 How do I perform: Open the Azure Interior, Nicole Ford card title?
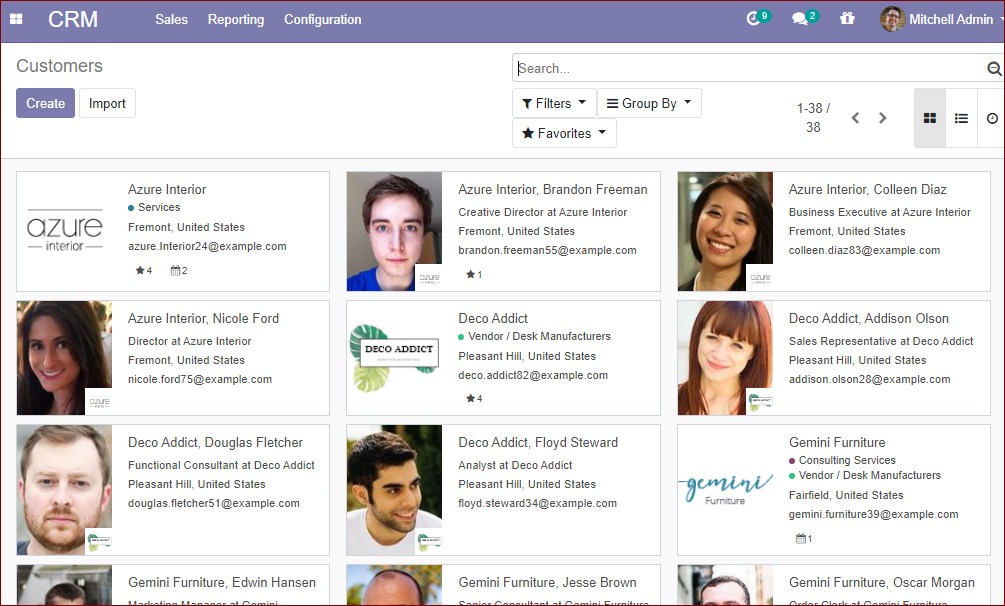point(203,319)
